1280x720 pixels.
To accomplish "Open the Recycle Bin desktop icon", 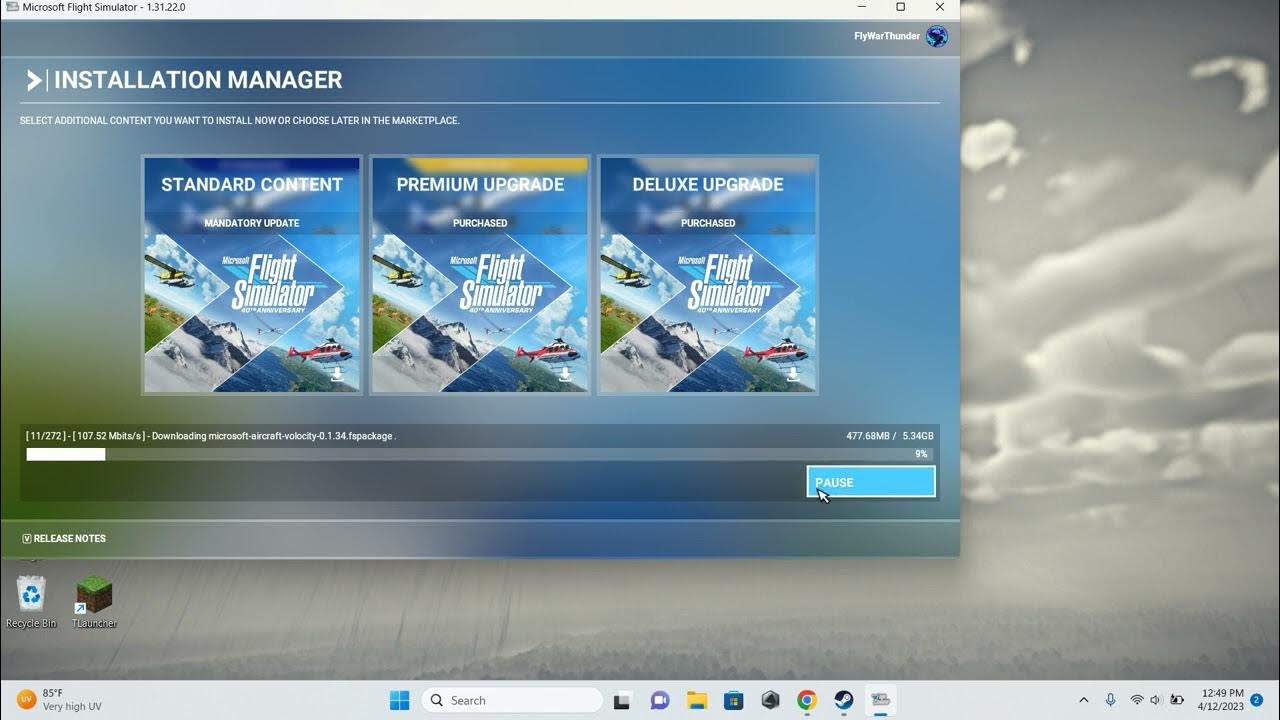I will coord(31,602).
